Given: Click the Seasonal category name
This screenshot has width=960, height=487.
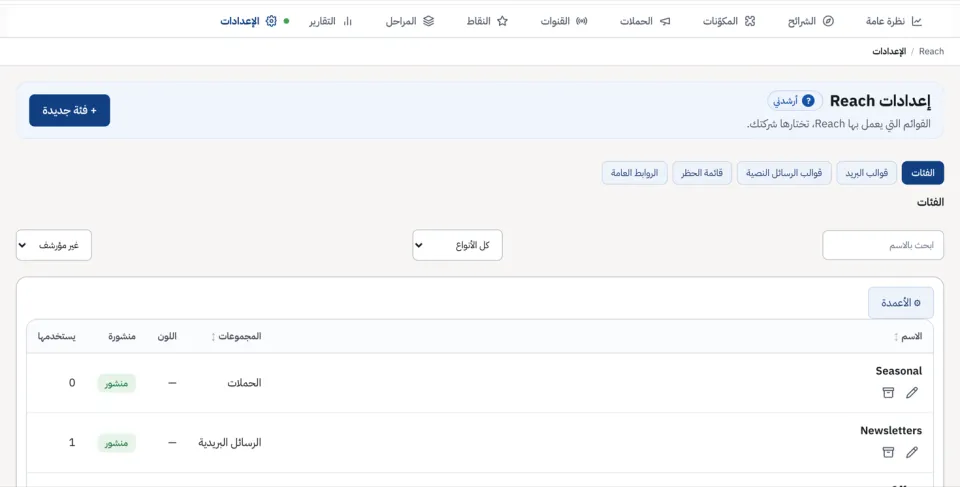Looking at the screenshot, I should pos(899,371).
